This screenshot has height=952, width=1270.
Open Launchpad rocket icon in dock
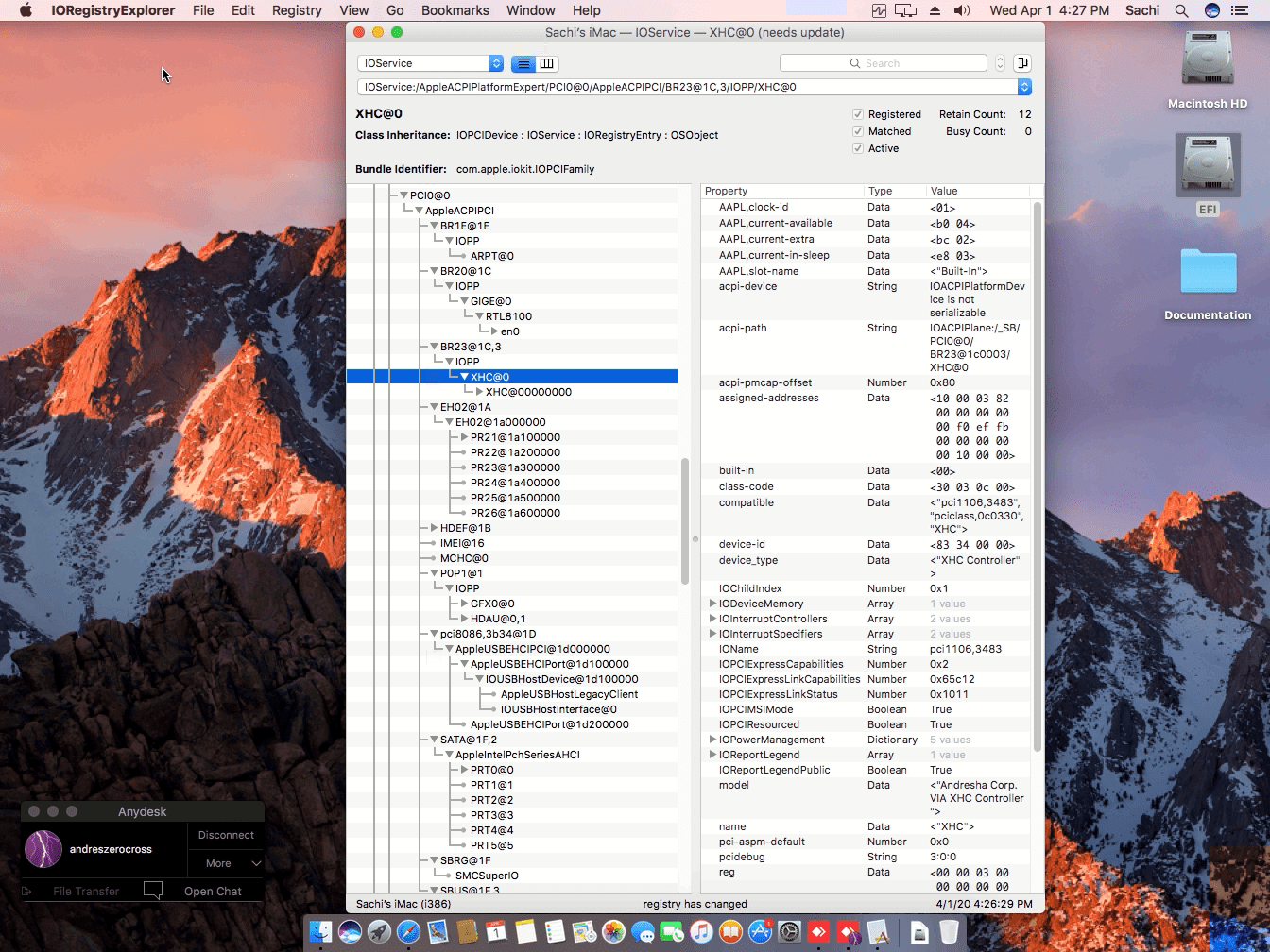(x=380, y=933)
